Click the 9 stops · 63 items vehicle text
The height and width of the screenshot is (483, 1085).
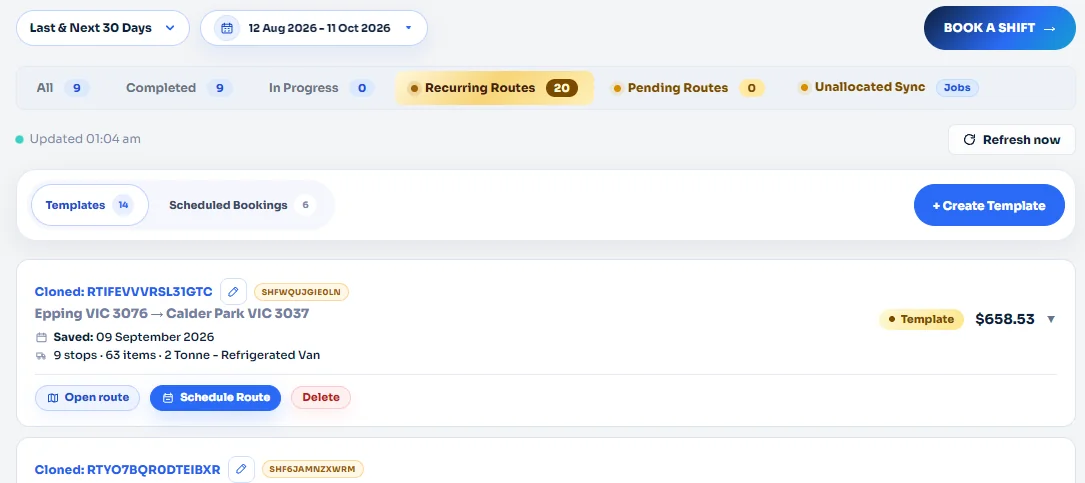coord(187,356)
